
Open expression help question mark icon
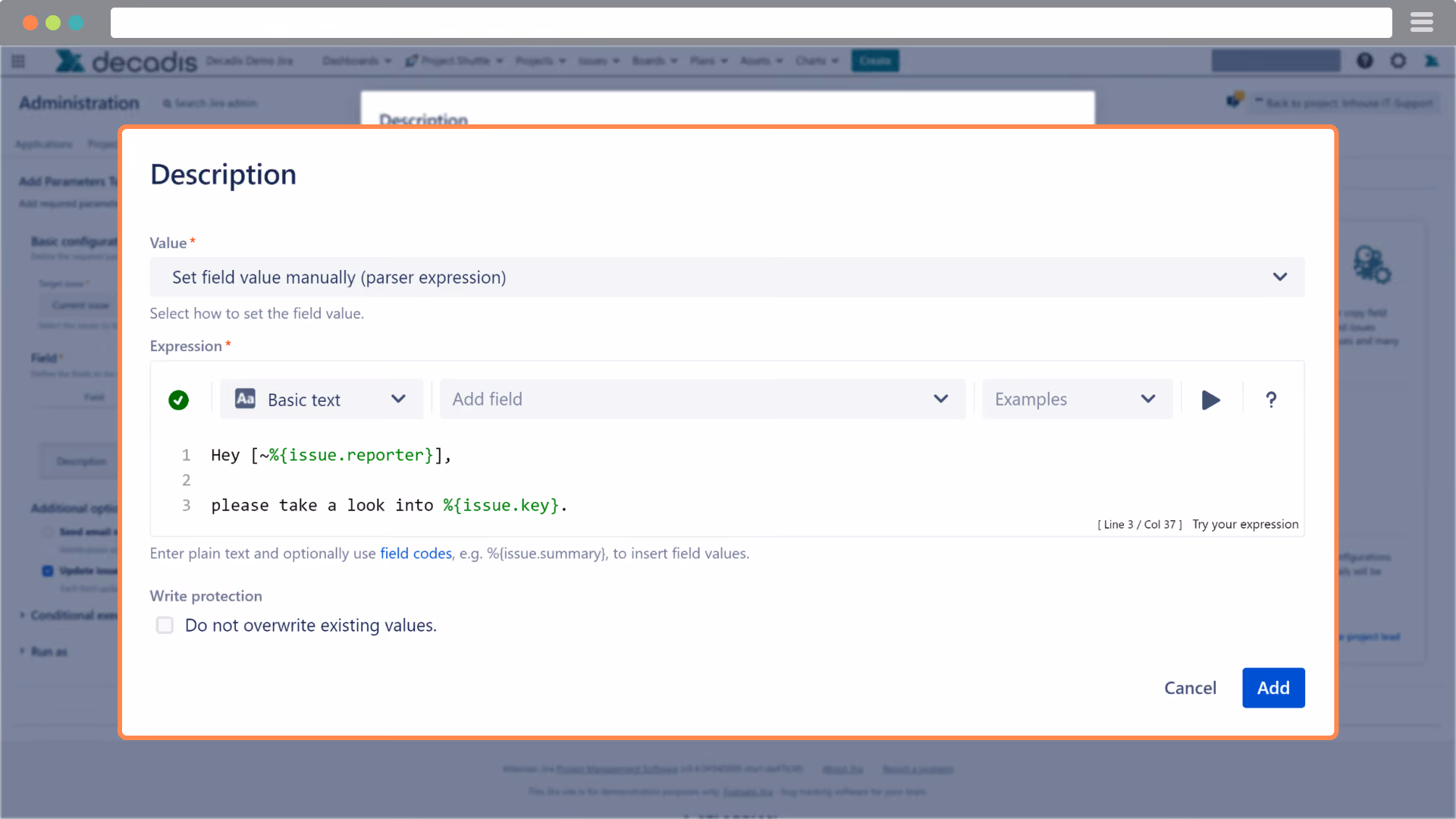tap(1271, 400)
